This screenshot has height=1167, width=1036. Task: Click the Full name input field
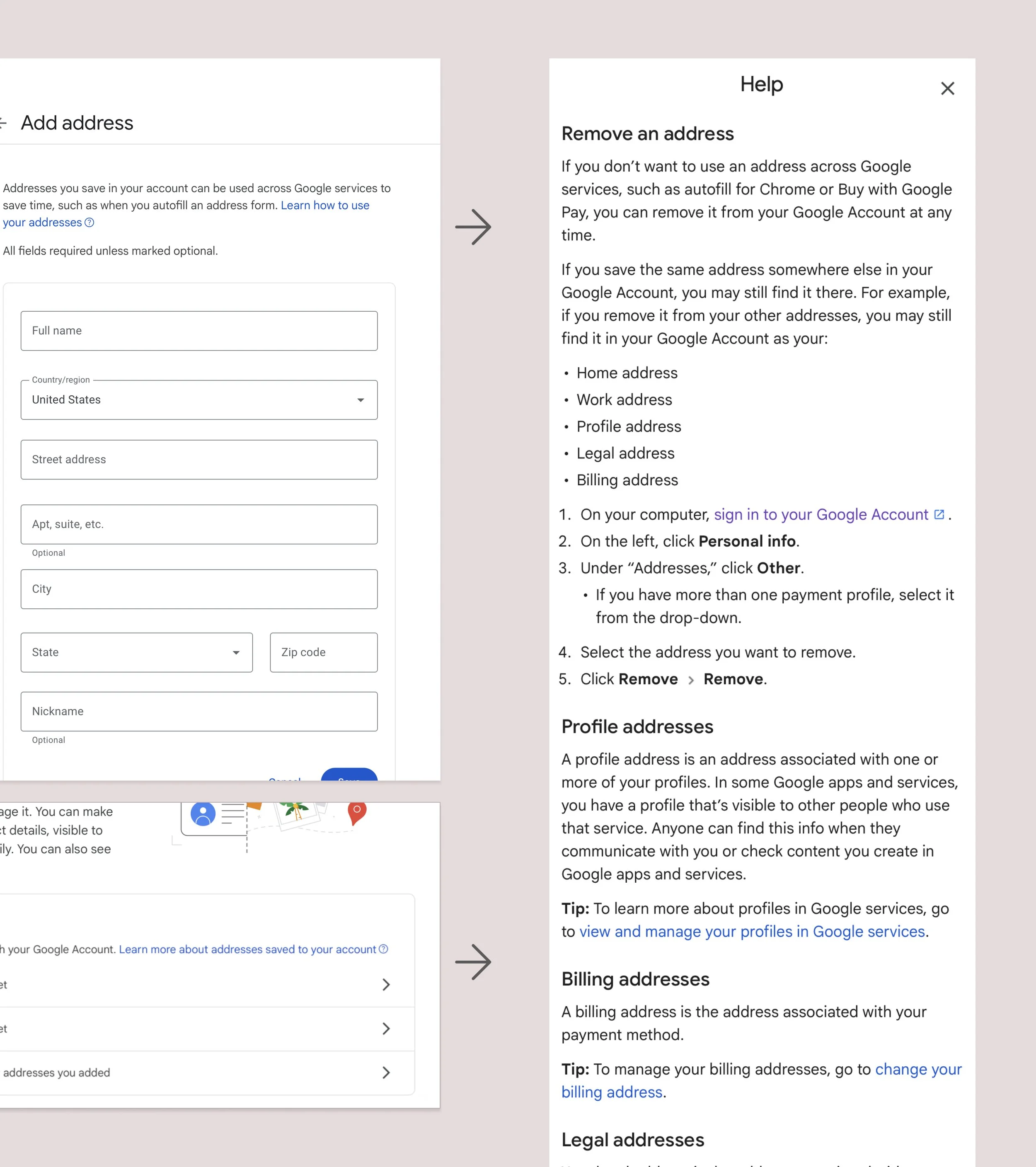(x=199, y=331)
